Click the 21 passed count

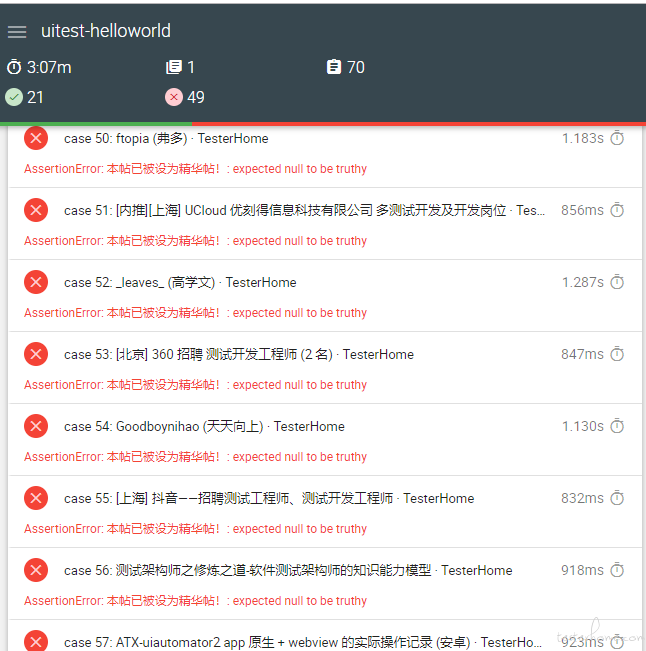click(35, 98)
